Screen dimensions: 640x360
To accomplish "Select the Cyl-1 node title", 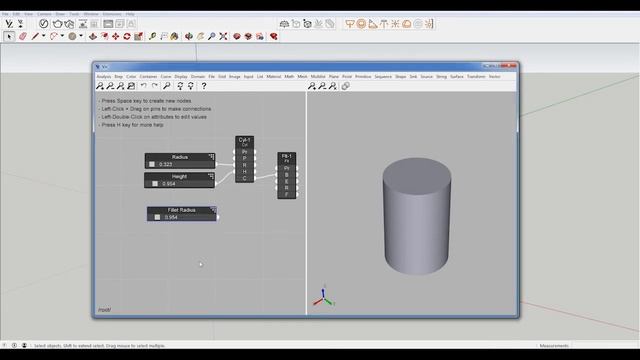I will tap(244, 140).
